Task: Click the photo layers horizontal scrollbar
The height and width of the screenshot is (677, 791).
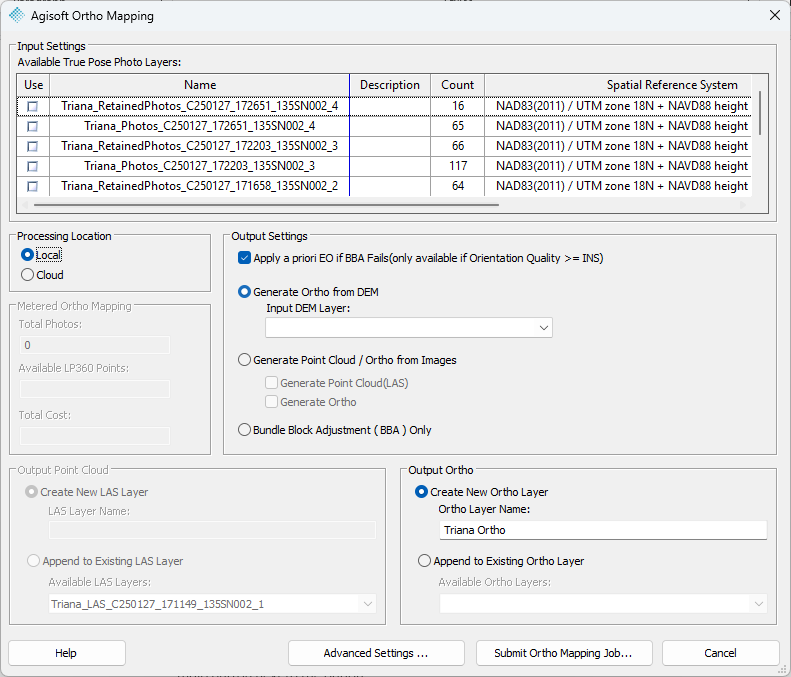Action: [266, 205]
